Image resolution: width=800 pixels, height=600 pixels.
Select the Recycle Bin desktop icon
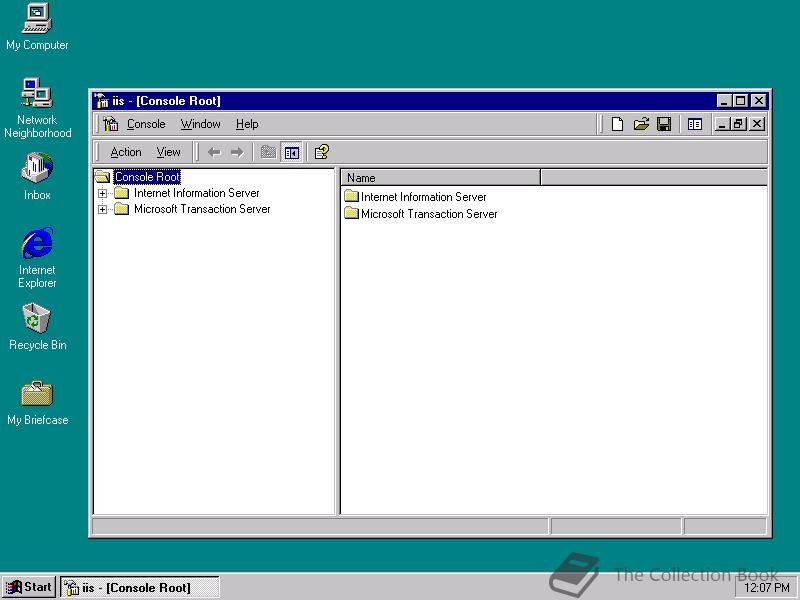tap(37, 327)
